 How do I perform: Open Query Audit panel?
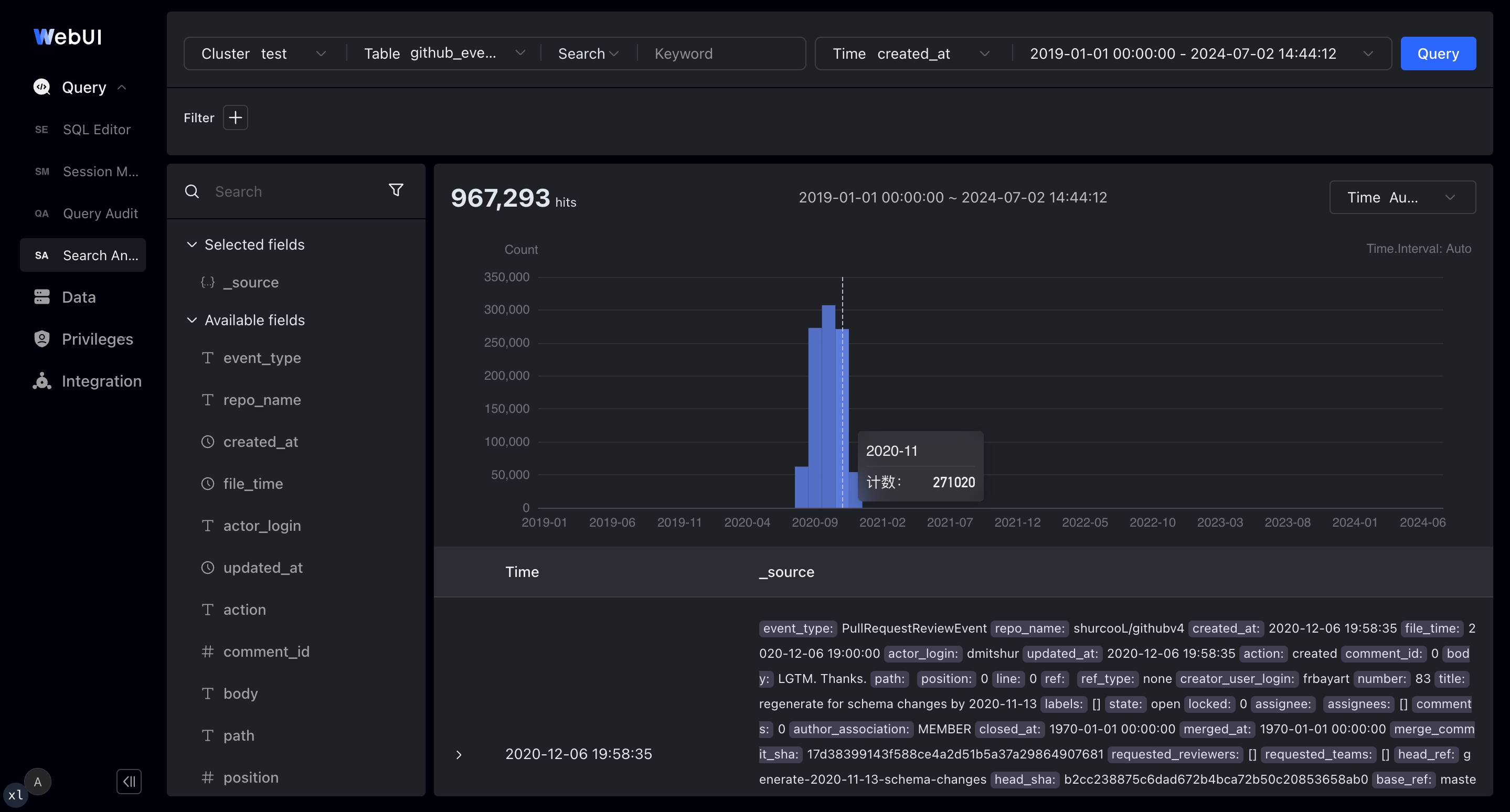(100, 213)
